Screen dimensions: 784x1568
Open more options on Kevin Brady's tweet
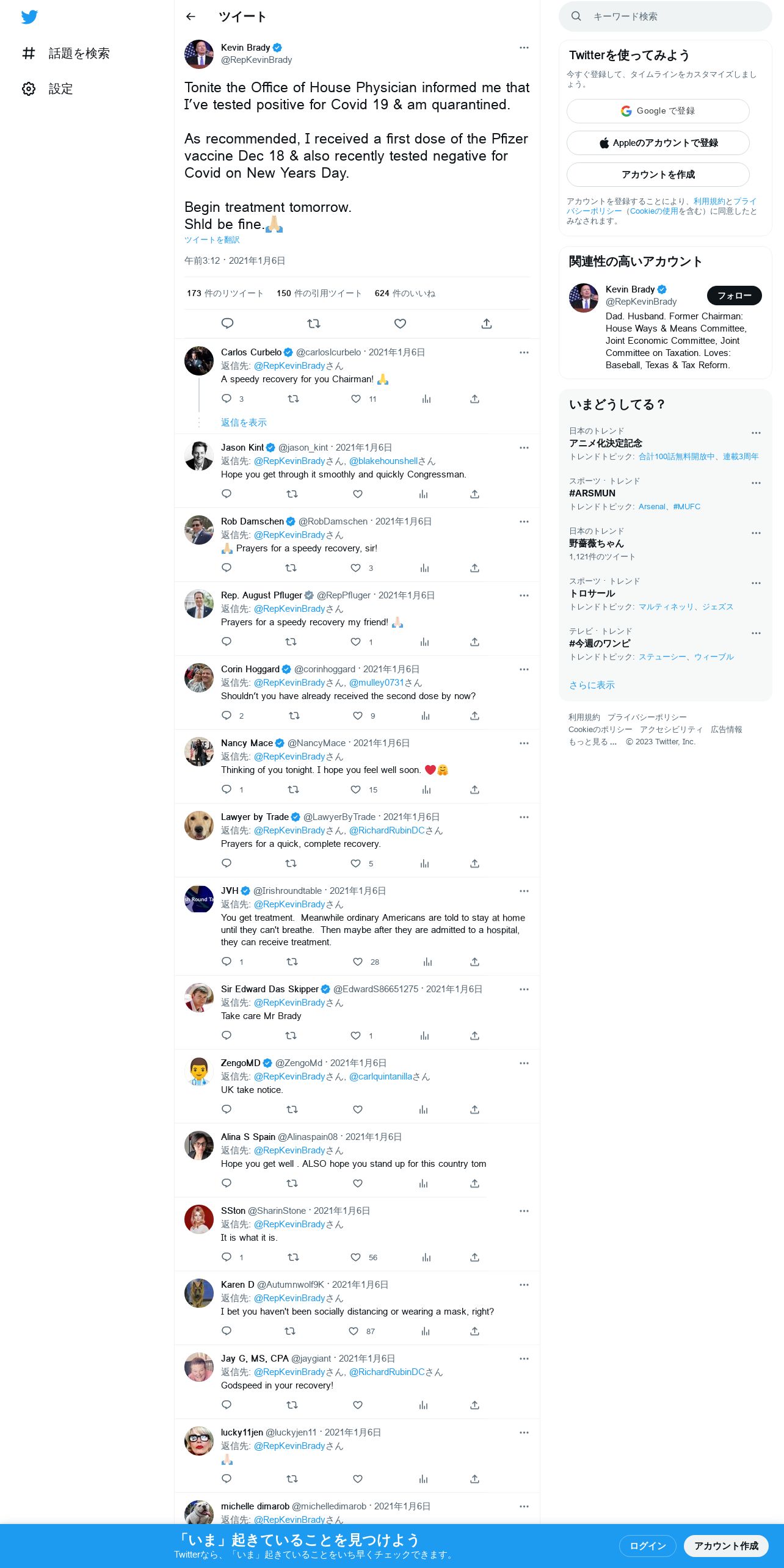tap(524, 48)
